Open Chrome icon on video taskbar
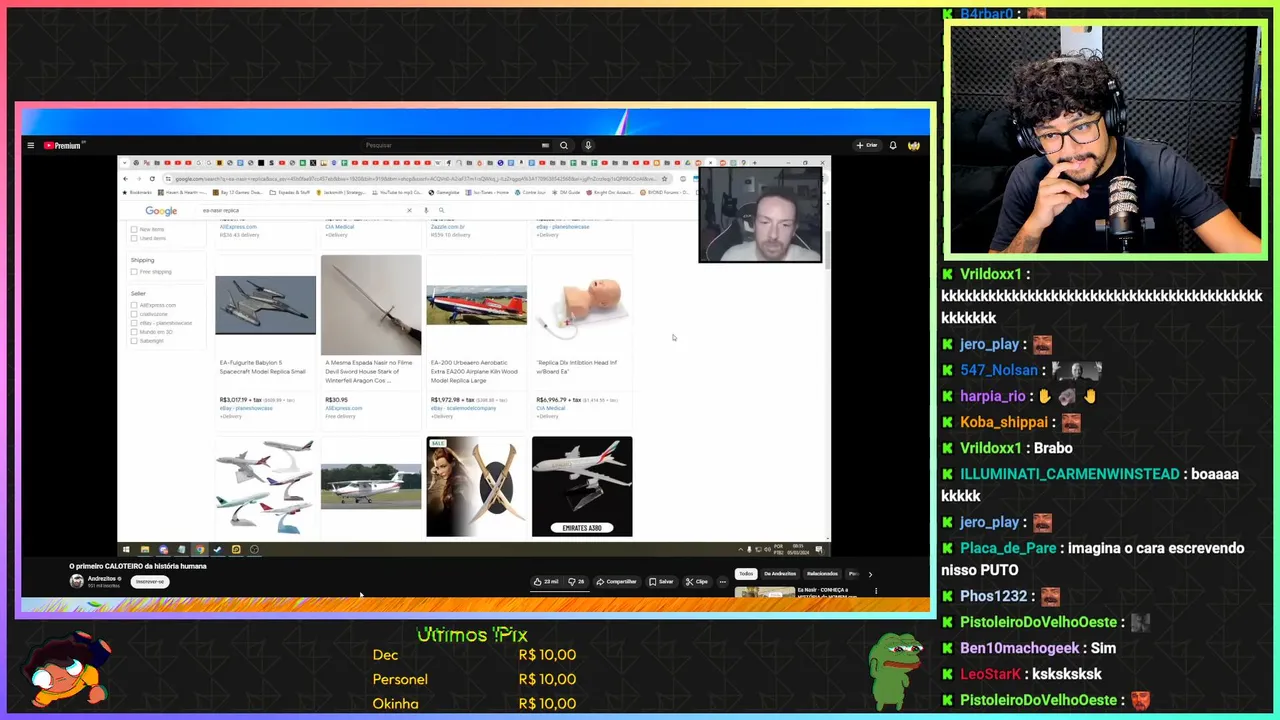The image size is (1280, 720). tap(200, 549)
